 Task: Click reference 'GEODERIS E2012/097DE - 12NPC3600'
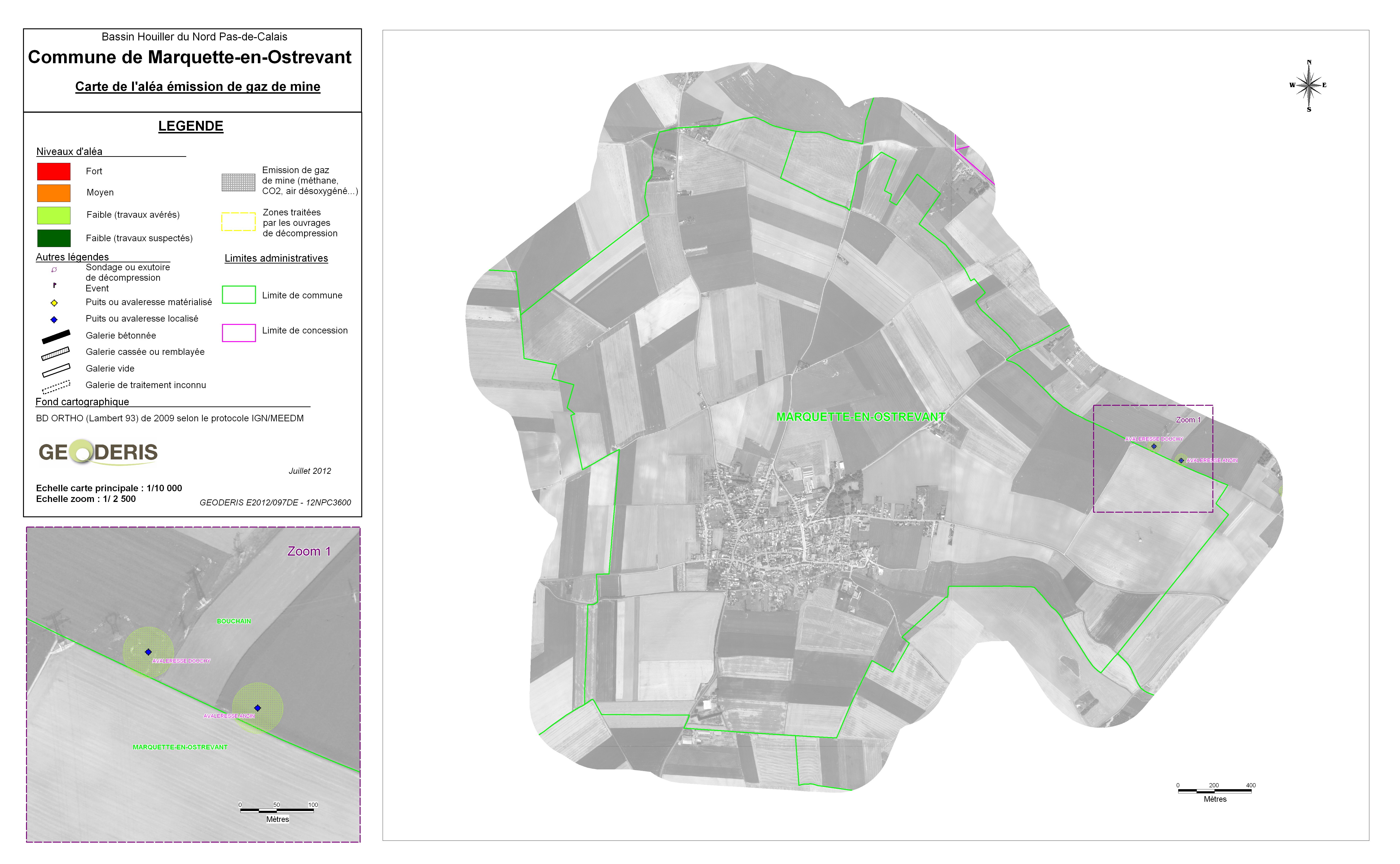pyautogui.click(x=275, y=503)
